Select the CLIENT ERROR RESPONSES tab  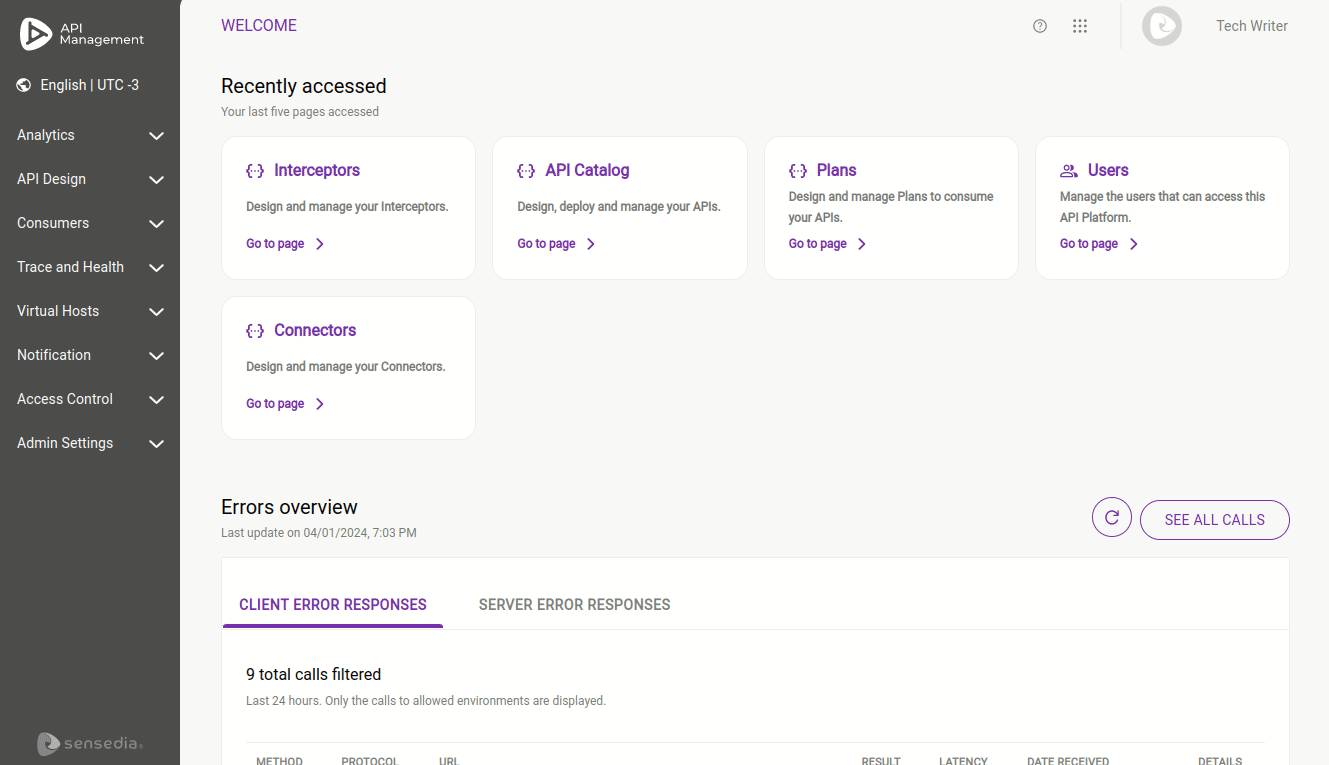[x=333, y=604]
